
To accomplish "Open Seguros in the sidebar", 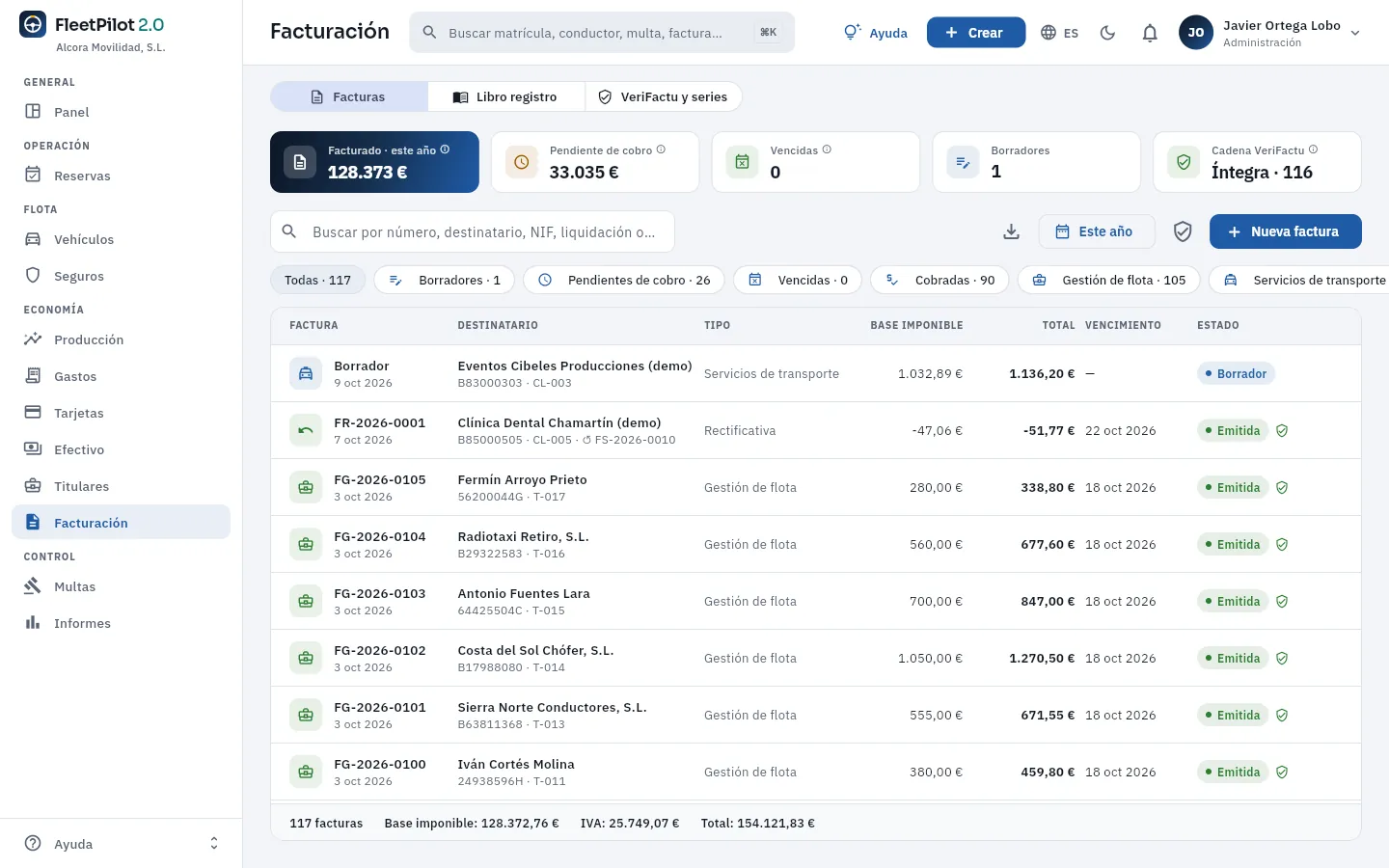I will coord(122,276).
